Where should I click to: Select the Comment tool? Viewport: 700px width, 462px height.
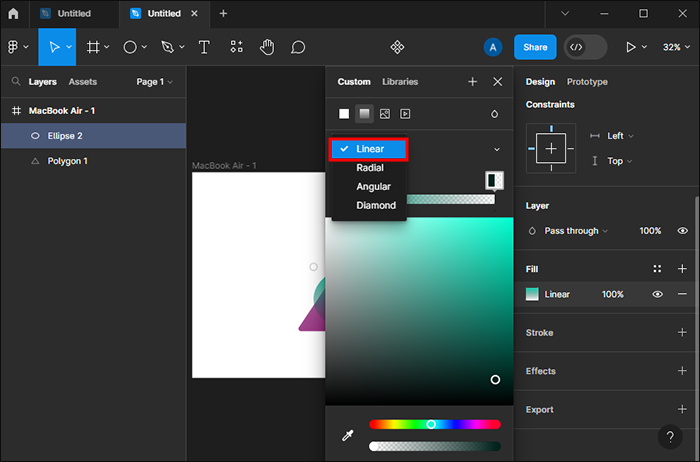298,47
